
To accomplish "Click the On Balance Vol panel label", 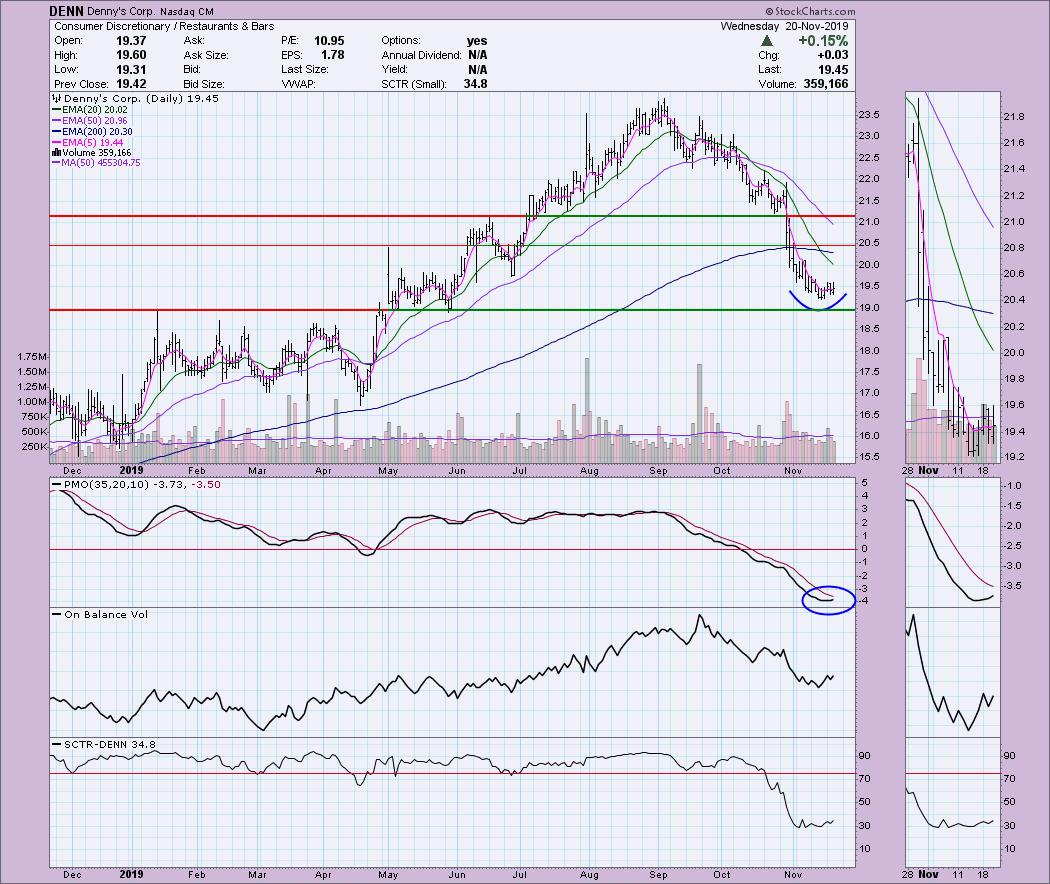I will 106,614.
